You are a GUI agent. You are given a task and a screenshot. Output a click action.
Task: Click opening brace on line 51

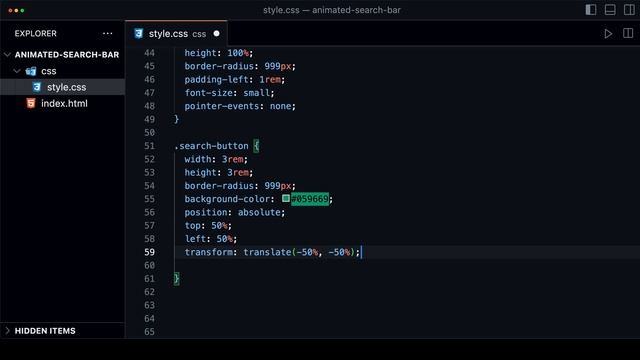256,146
